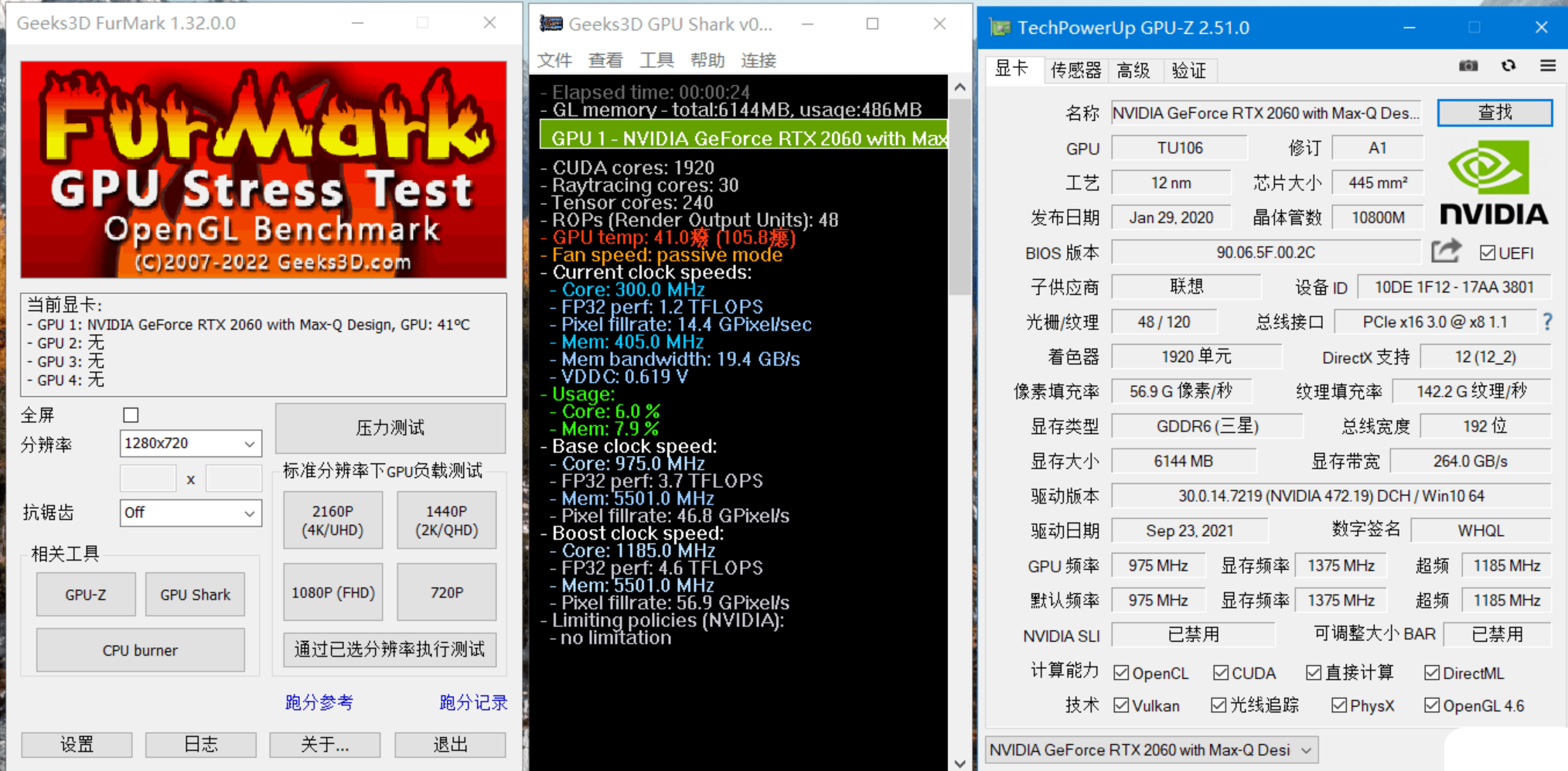Switch to the 传感器 tab in GPU-Z

pos(1075,70)
